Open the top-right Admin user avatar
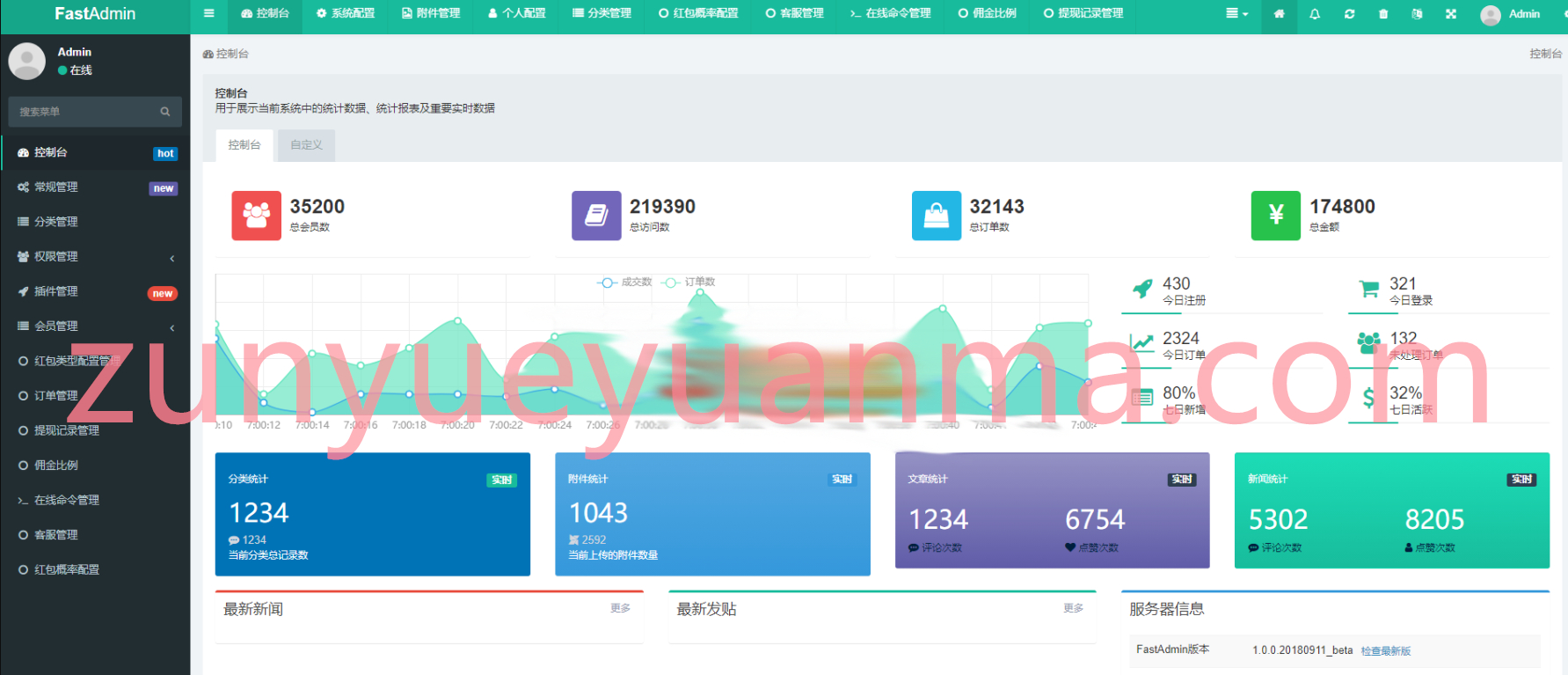 (x=1491, y=15)
